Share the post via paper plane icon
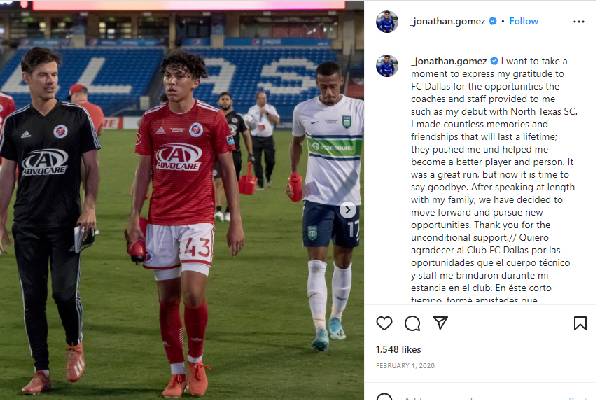Screen dimensions: 600x400 coord(440,323)
